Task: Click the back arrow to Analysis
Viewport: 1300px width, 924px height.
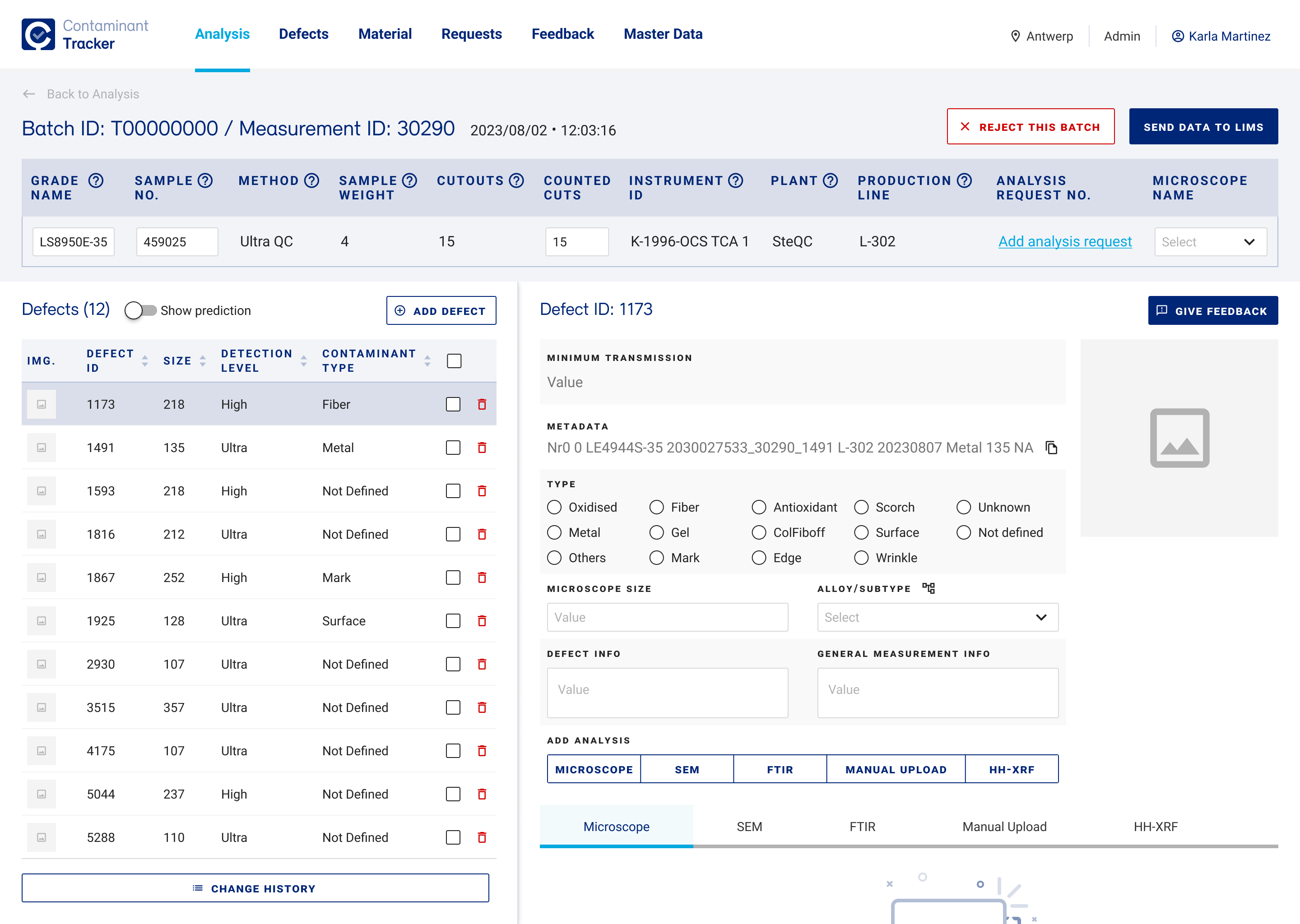Action: [x=29, y=94]
